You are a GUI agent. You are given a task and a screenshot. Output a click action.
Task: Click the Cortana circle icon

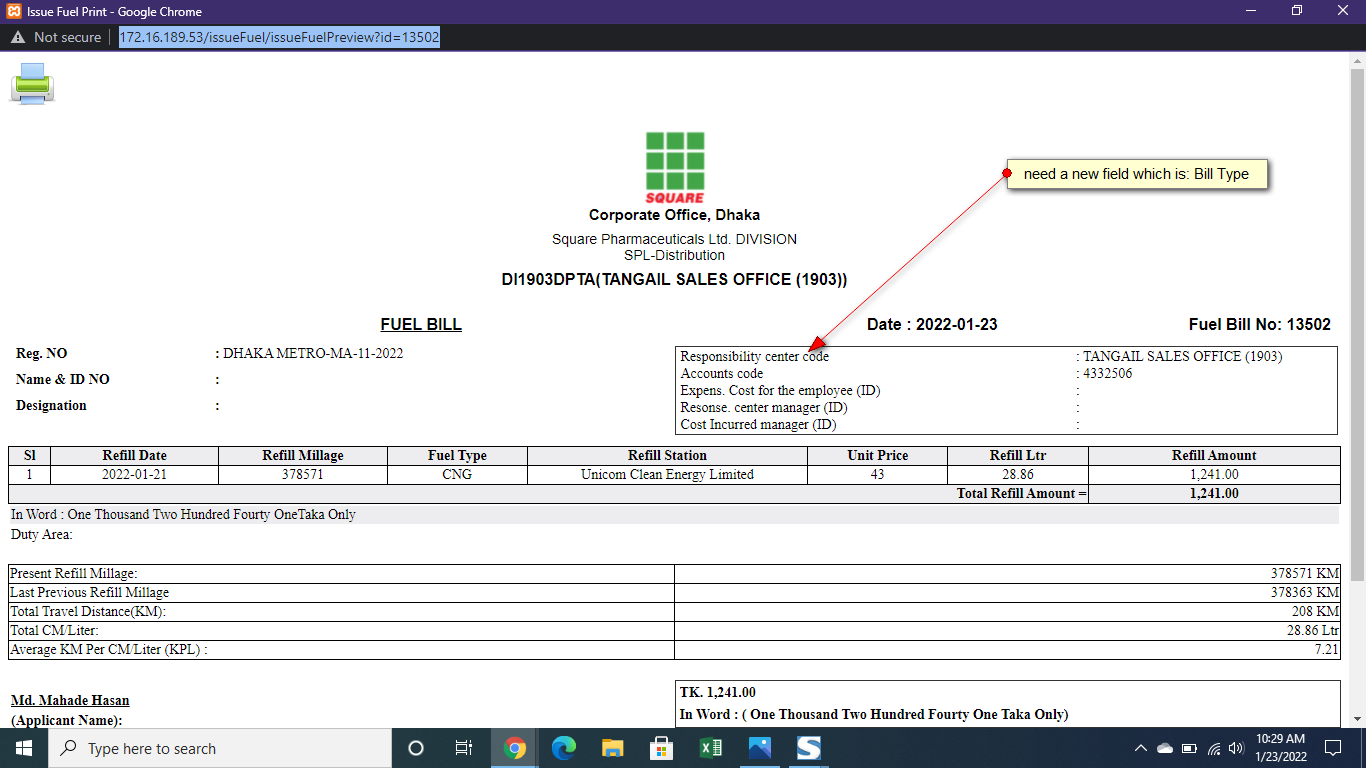pos(416,748)
